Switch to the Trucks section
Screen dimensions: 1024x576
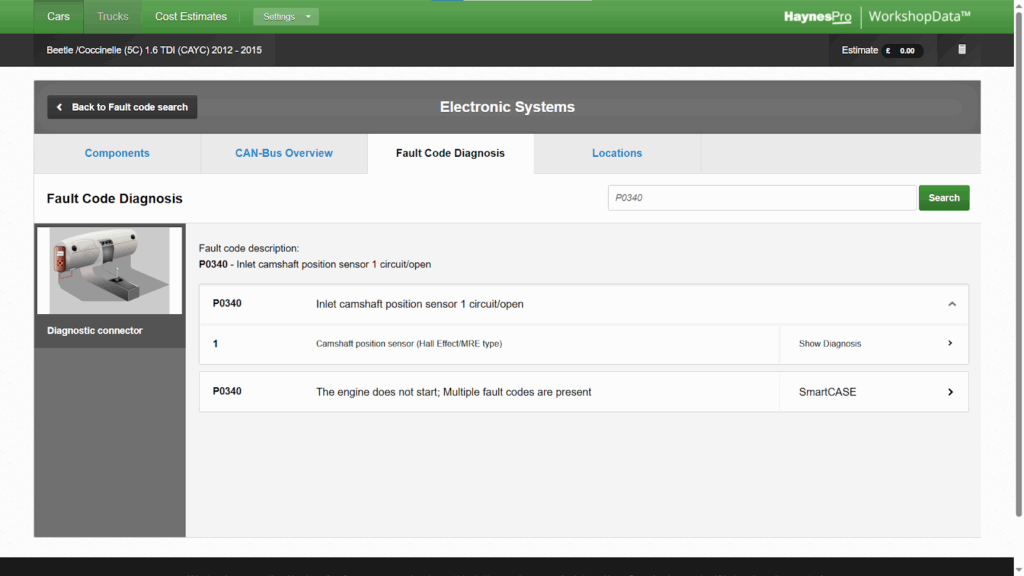pos(112,16)
